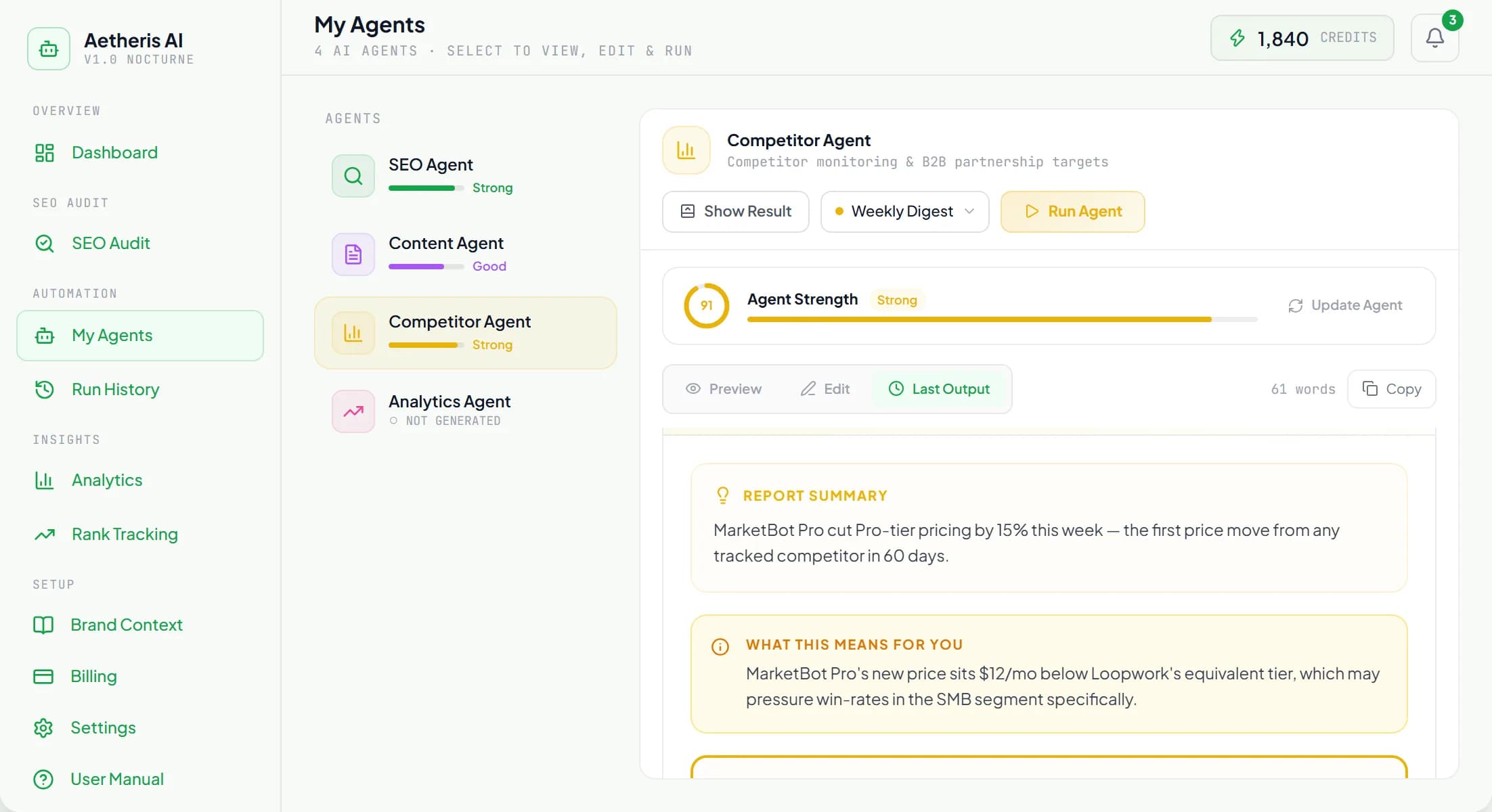1492x812 pixels.
Task: Click the info icon beside What This Means
Action: [720, 647]
